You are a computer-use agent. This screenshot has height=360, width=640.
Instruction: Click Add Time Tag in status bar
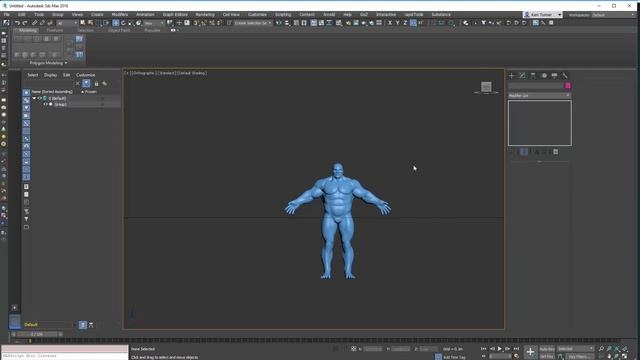coord(454,357)
